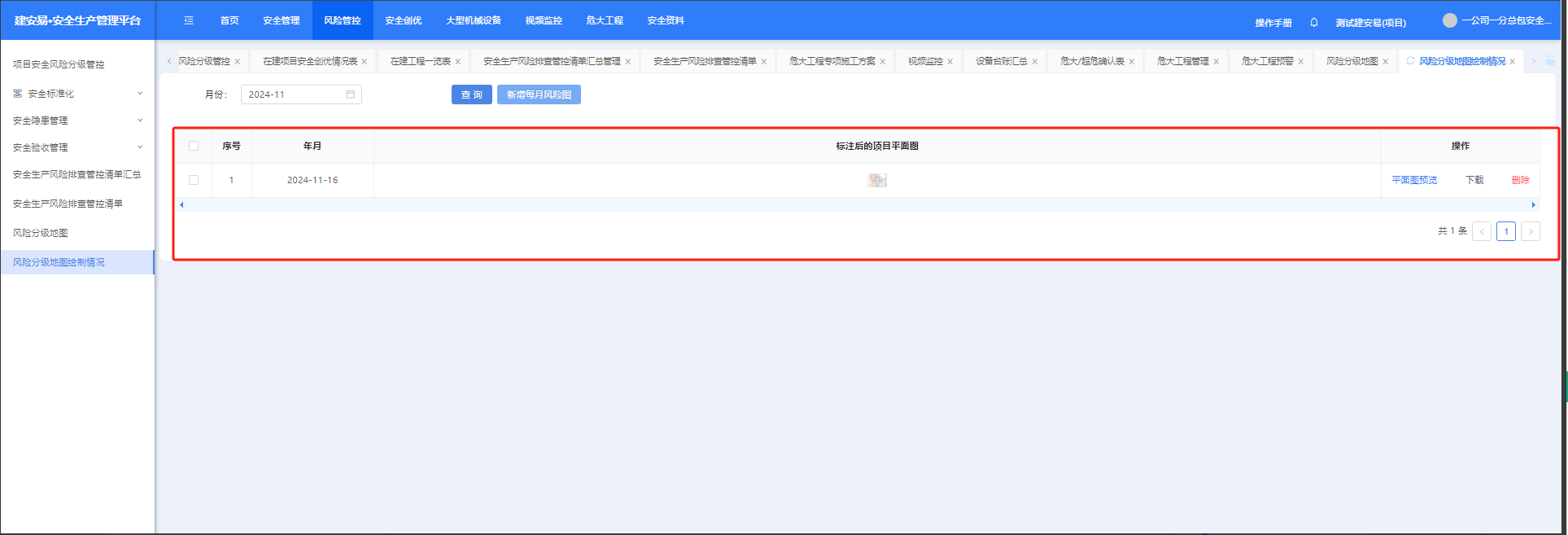Check the row 1 checkbox for 2024-11-16
The height and width of the screenshot is (535, 1568).
[x=194, y=180]
